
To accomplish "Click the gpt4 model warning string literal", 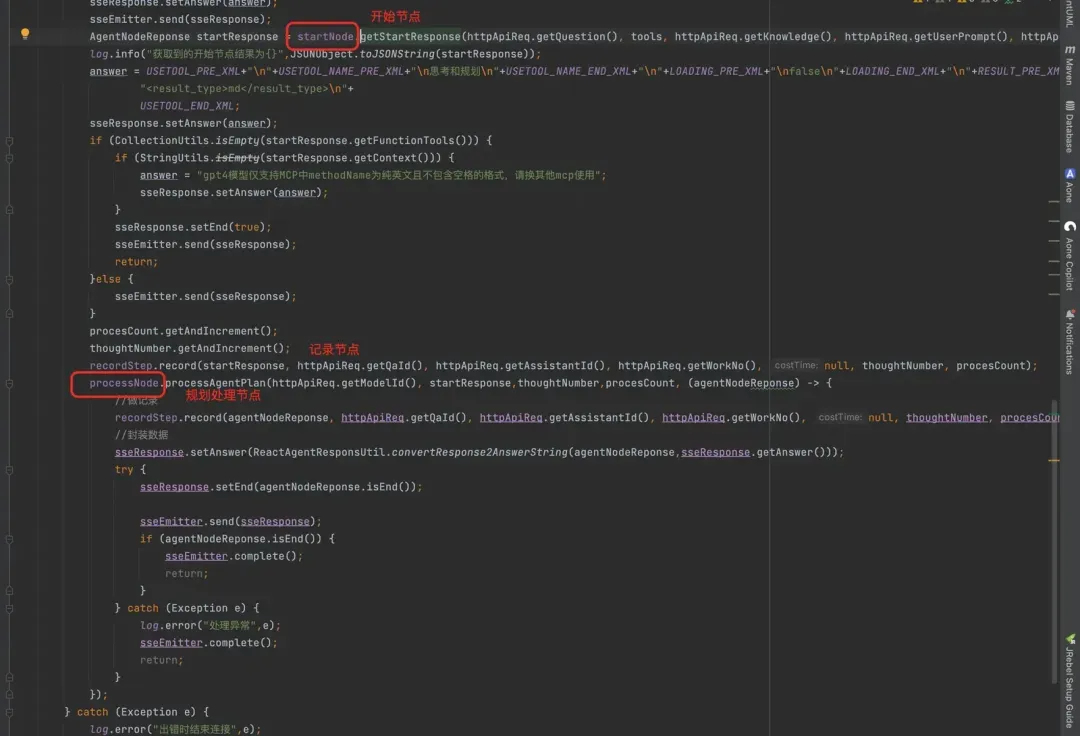I will [x=398, y=176].
